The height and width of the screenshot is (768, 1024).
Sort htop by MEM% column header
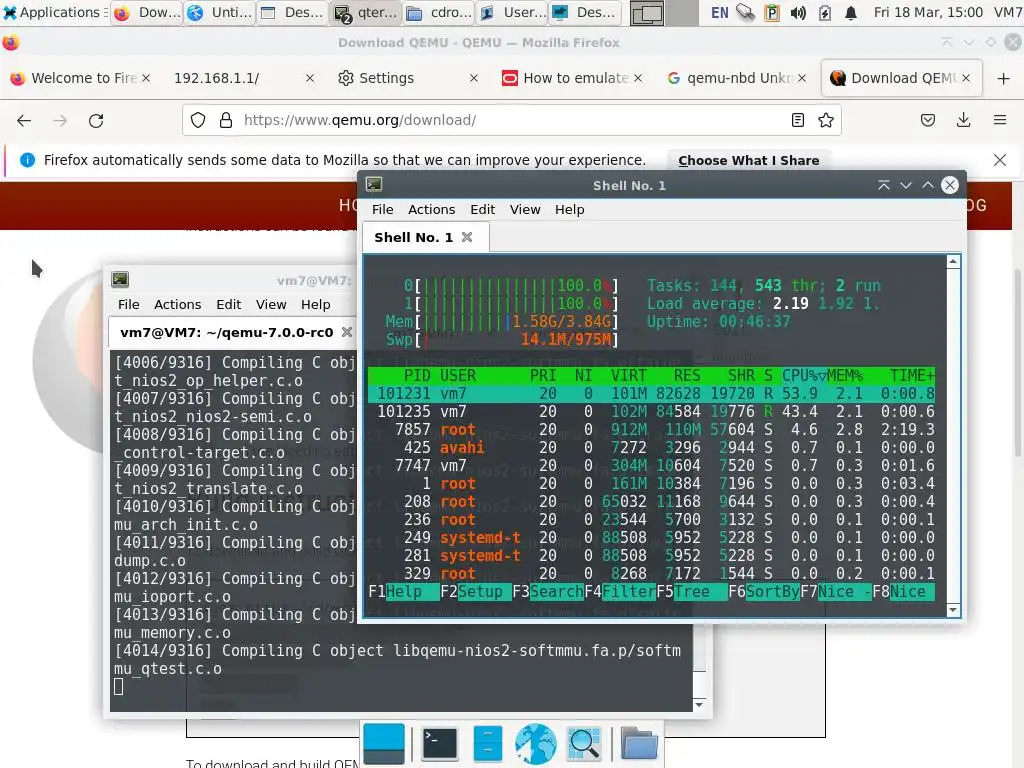844,376
